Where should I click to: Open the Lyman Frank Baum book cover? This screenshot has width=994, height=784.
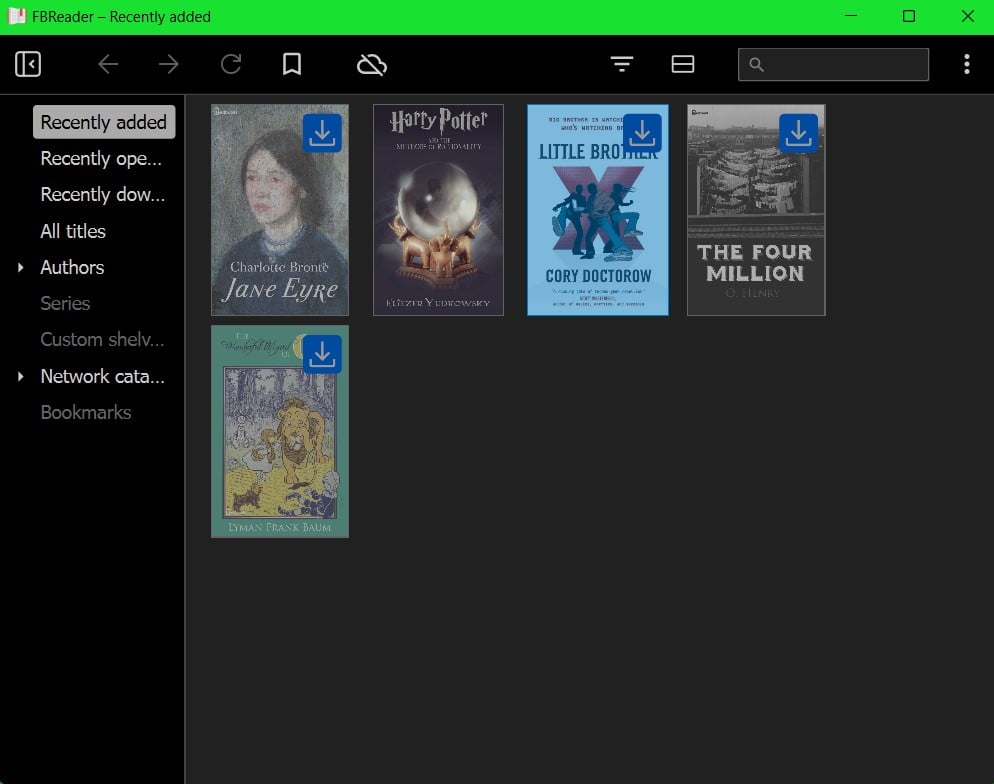click(x=280, y=432)
